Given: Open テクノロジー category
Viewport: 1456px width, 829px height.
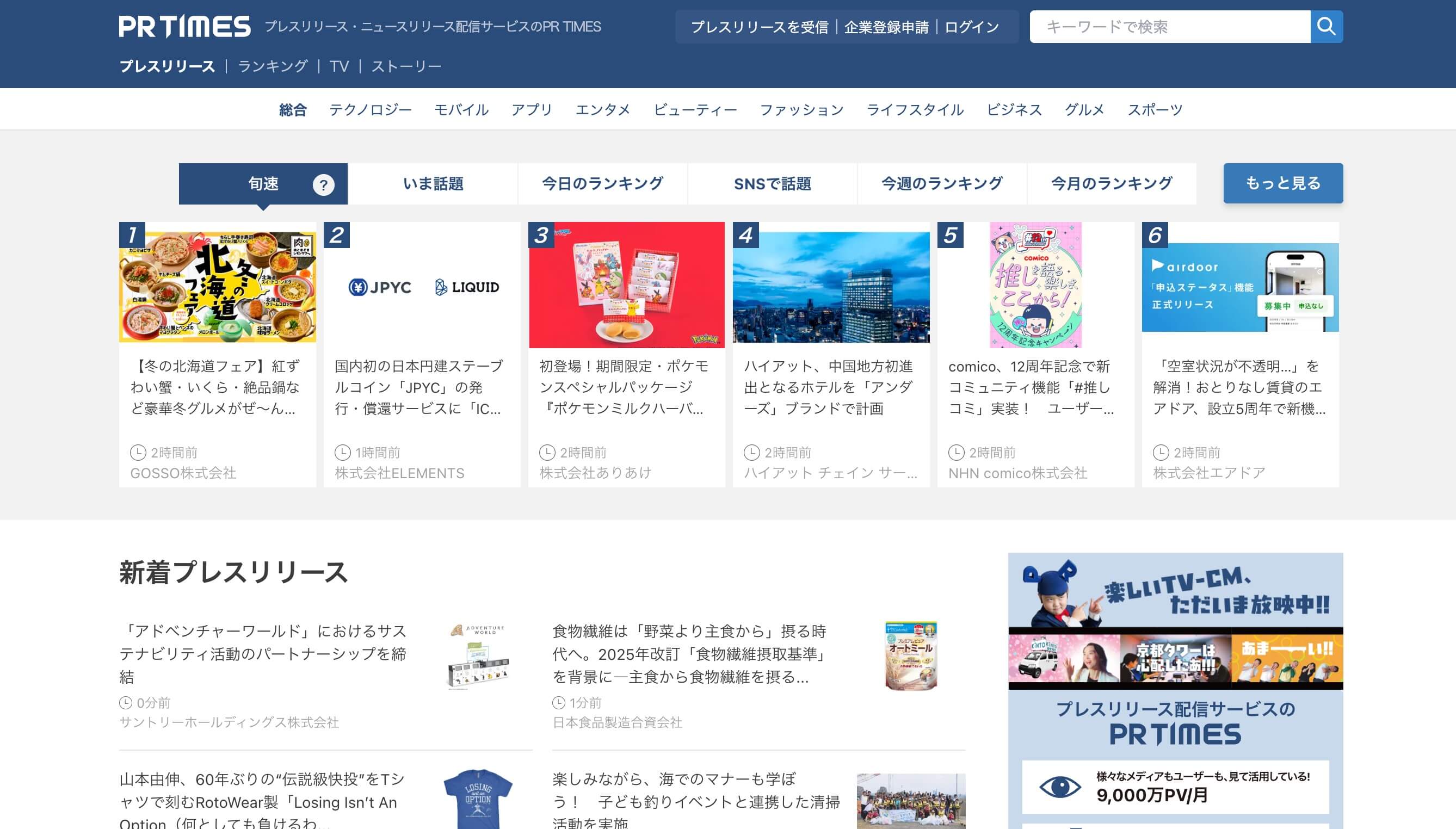Looking at the screenshot, I should (x=370, y=109).
